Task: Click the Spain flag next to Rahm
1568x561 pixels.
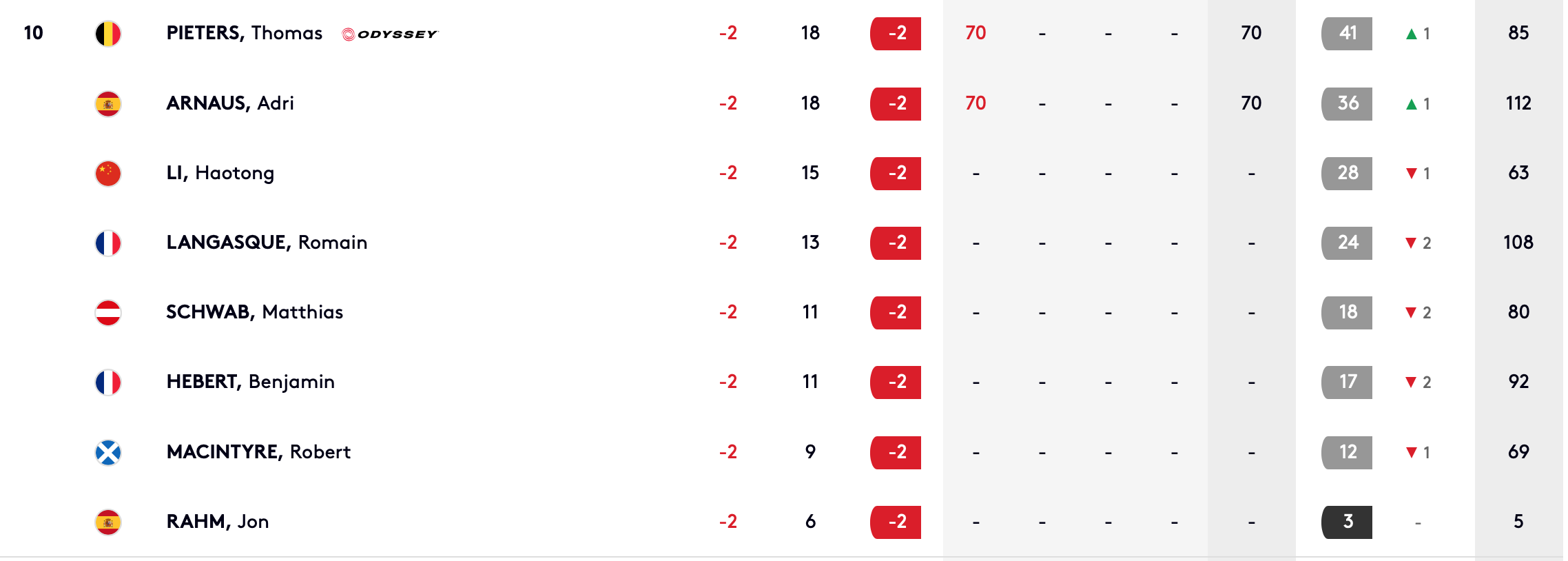Action: pyautogui.click(x=108, y=522)
